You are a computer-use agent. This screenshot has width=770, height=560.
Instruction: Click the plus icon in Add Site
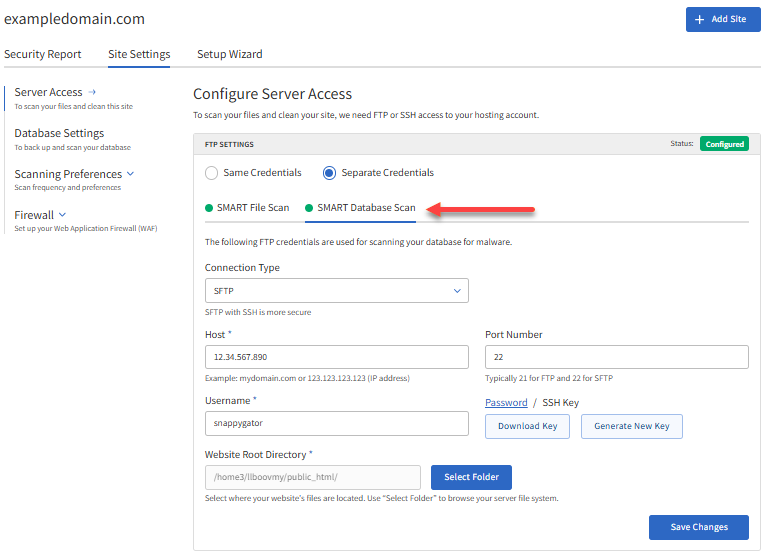(699, 19)
